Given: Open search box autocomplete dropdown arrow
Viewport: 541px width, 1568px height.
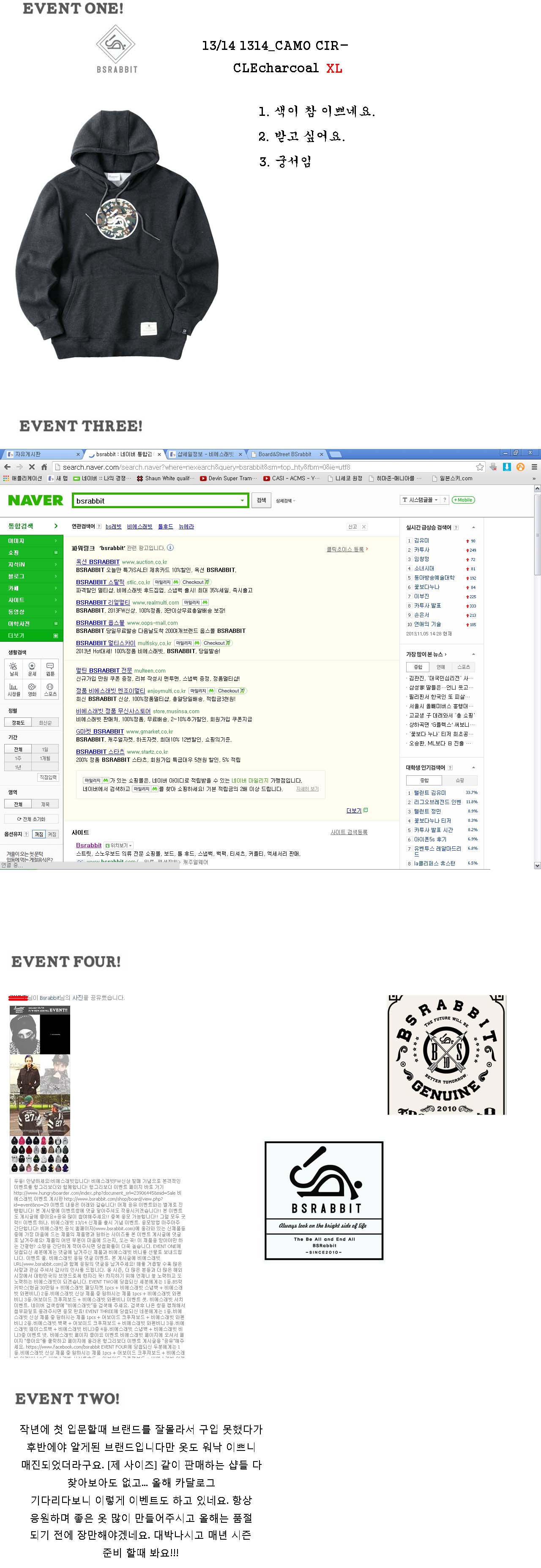Looking at the screenshot, I should (x=242, y=501).
